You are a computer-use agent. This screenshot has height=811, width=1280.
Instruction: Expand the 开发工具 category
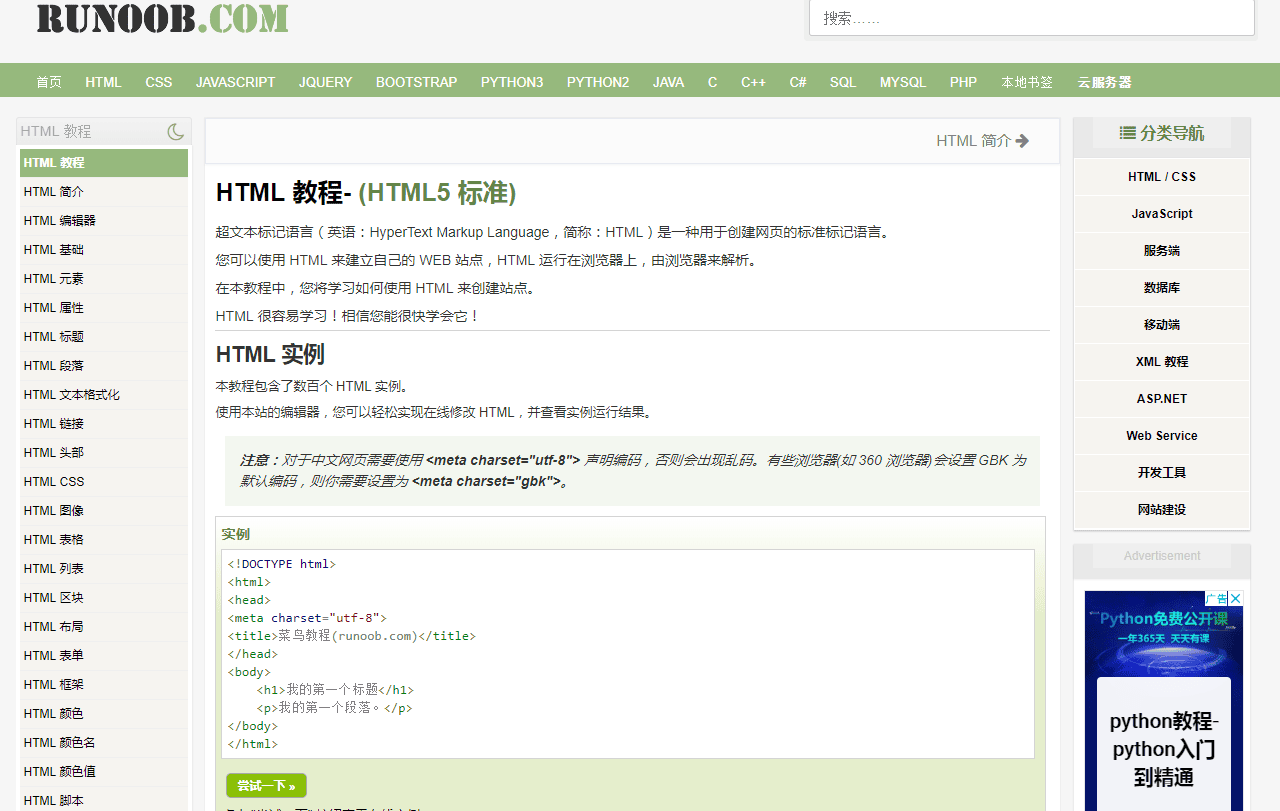pos(1161,473)
